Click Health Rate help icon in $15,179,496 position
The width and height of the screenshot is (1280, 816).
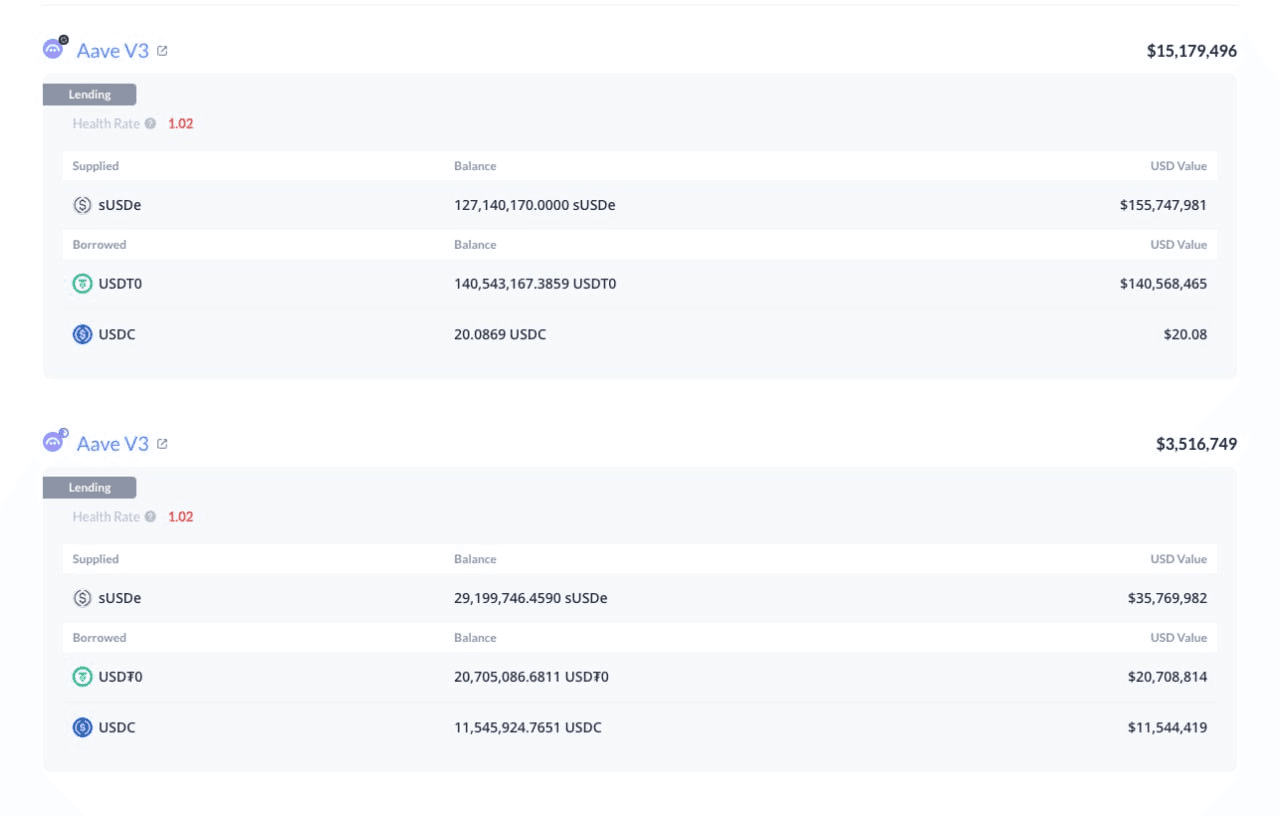pos(150,124)
